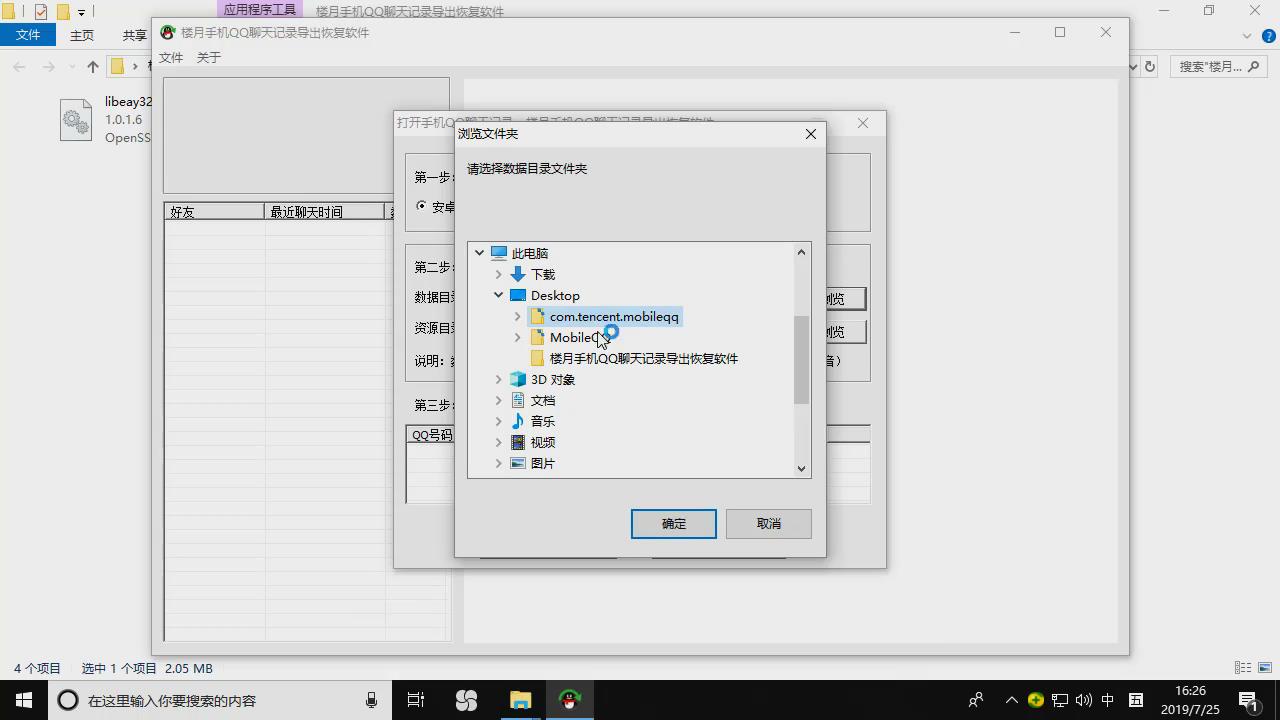Screen dimensions: 1280x720
Task: Open Explorer 主页 ribbon tab
Action: pyautogui.click(x=82, y=35)
